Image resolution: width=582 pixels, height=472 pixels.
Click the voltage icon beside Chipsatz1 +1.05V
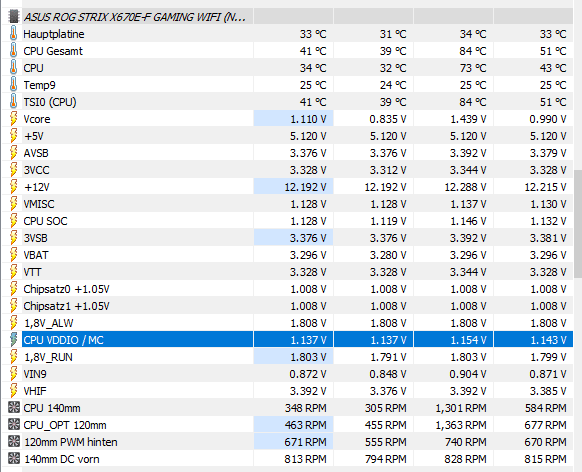[x=14, y=306]
